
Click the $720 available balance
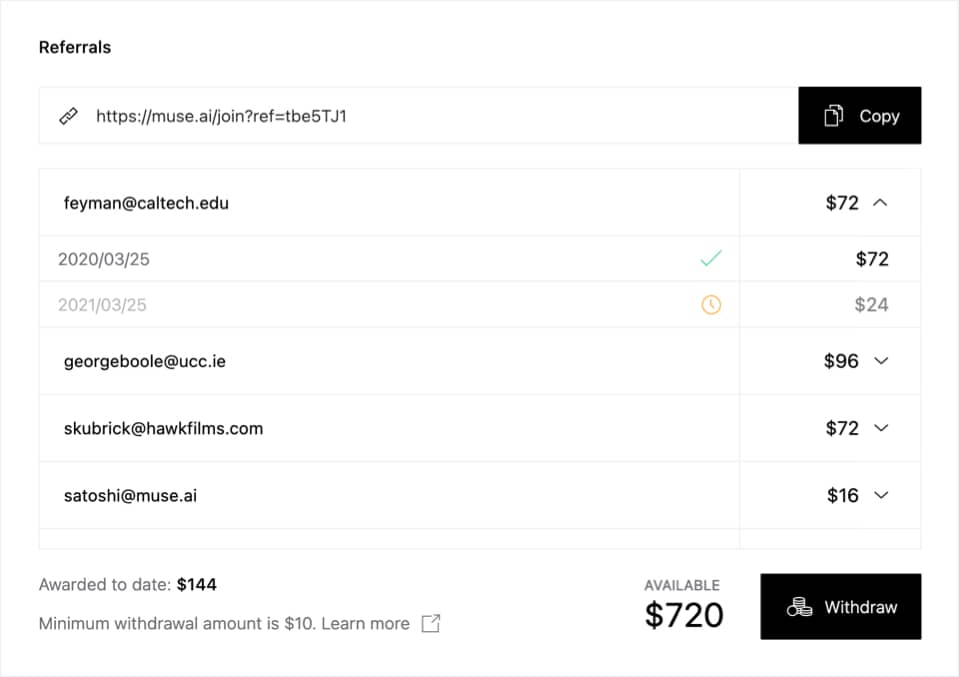[684, 614]
